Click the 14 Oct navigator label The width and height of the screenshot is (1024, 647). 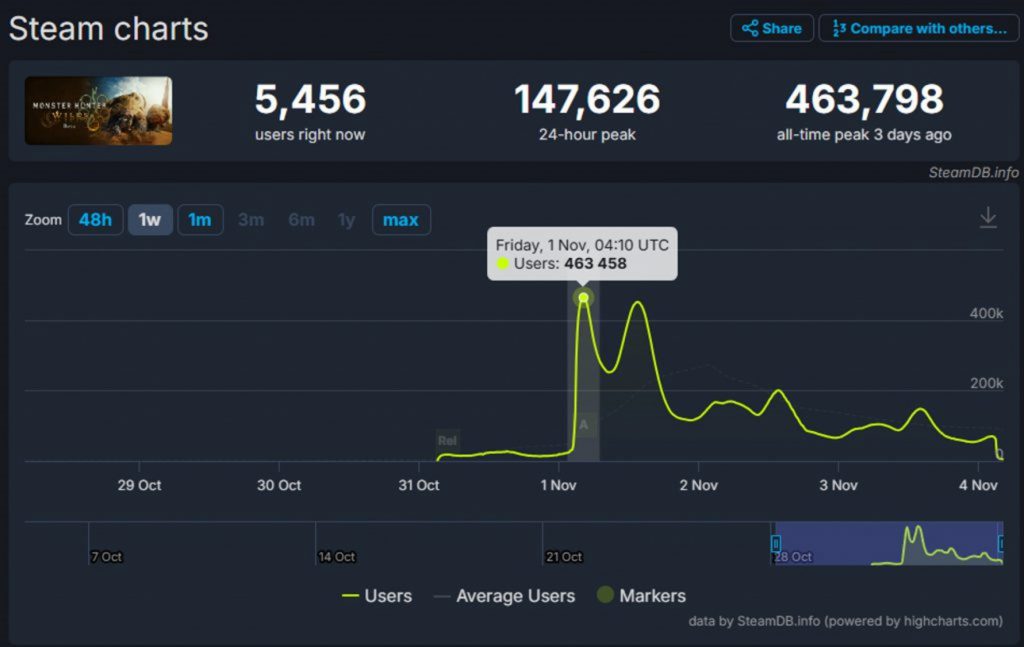[x=336, y=557]
